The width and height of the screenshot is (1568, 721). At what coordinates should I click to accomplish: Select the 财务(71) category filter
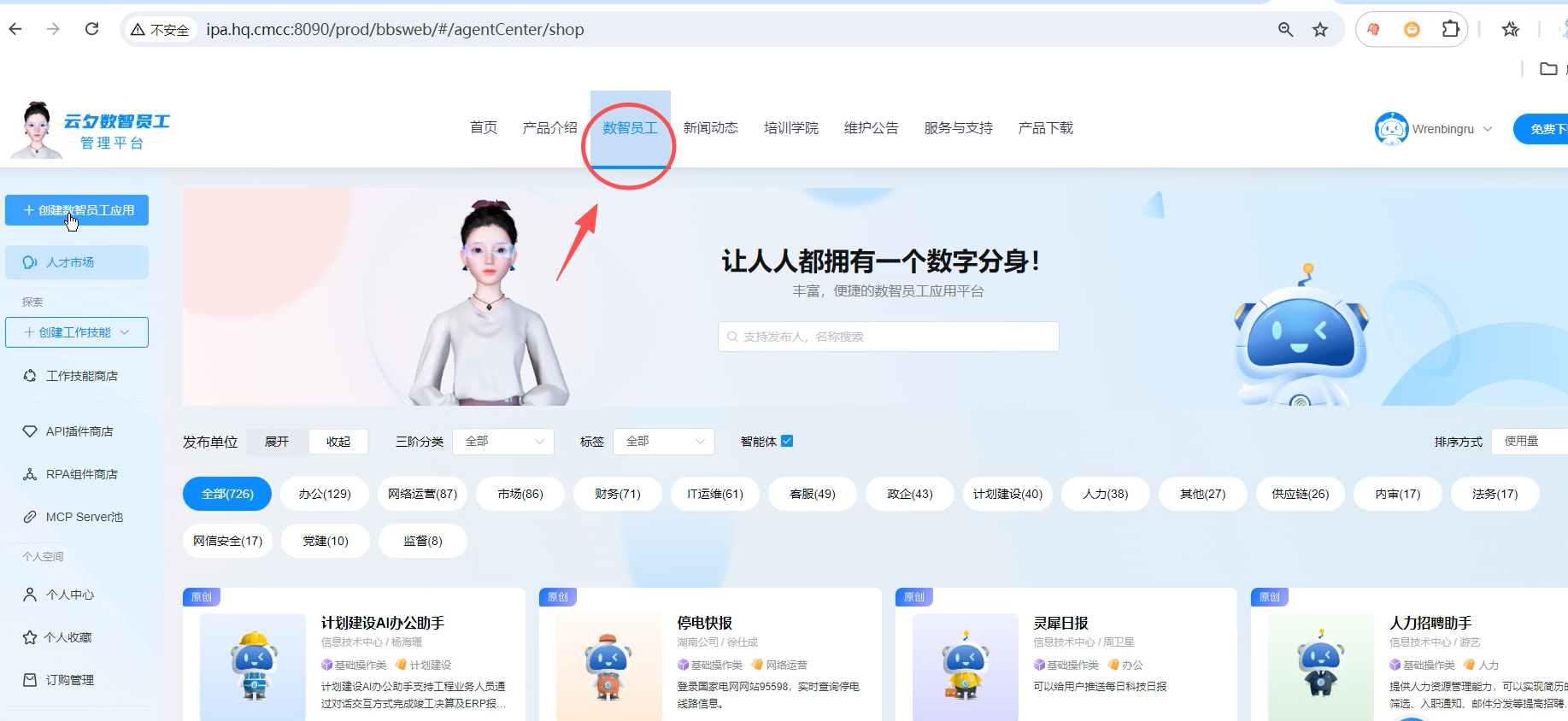pos(618,494)
